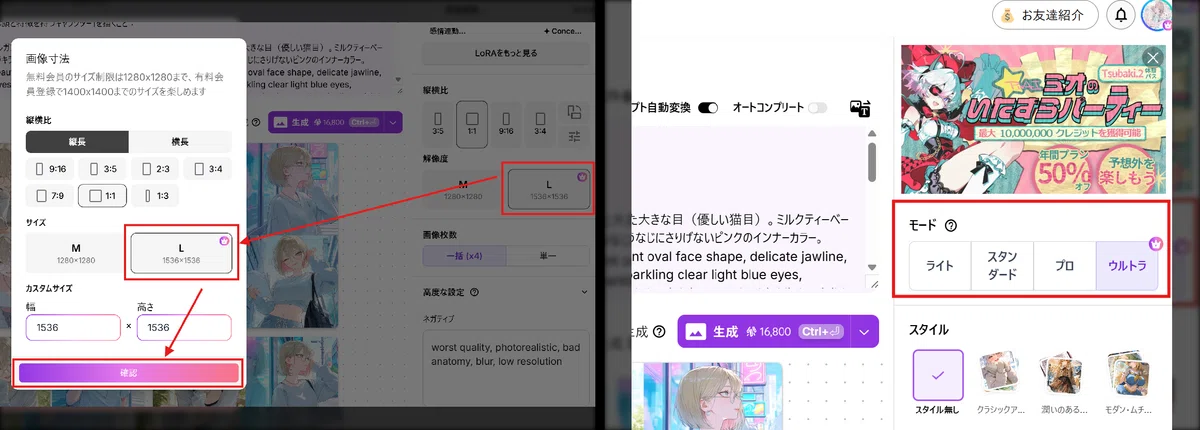This screenshot has width=1200, height=430.
Task: Choose the 1:3 ratio in dialog
Action: tap(156, 196)
